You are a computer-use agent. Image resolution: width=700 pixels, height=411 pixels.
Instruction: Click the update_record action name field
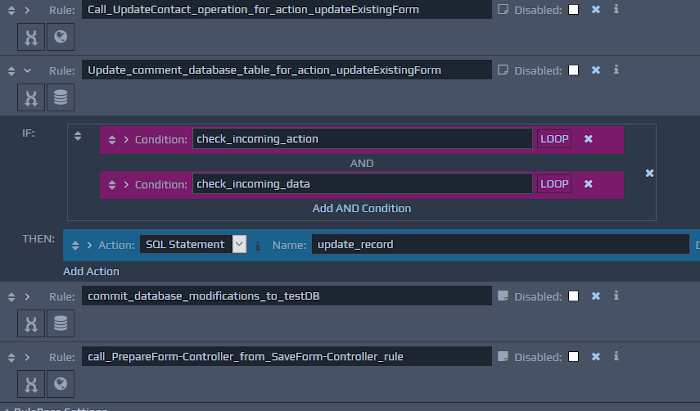click(500, 244)
